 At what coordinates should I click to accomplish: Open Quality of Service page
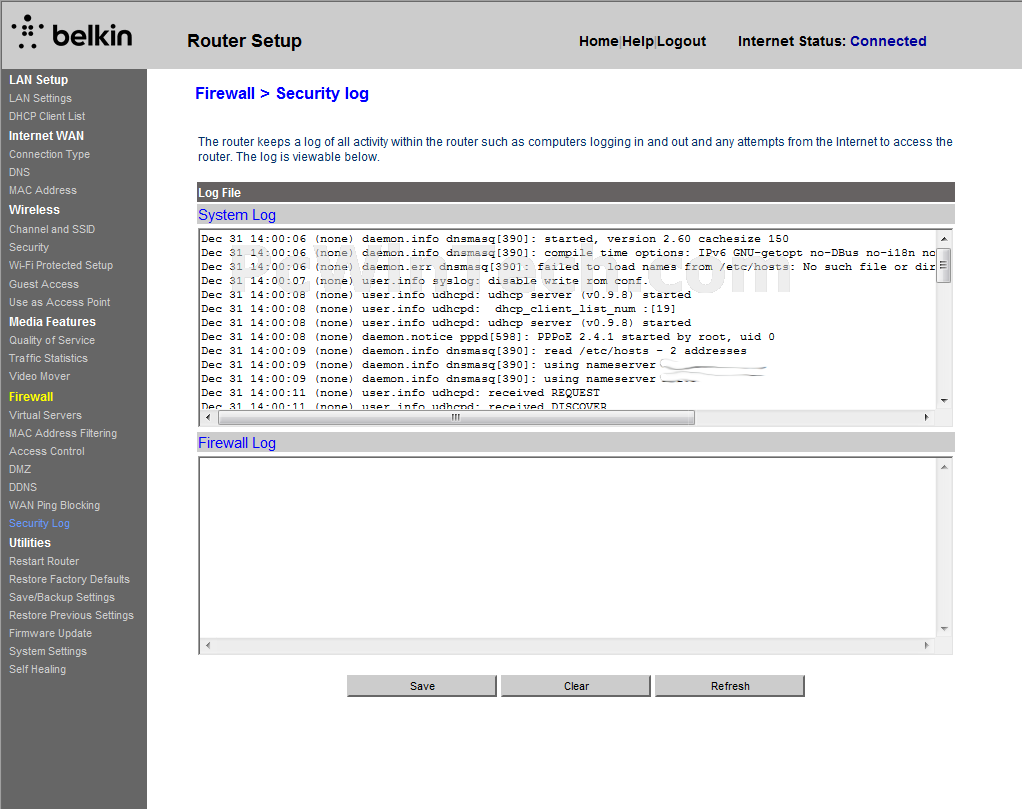[52, 340]
